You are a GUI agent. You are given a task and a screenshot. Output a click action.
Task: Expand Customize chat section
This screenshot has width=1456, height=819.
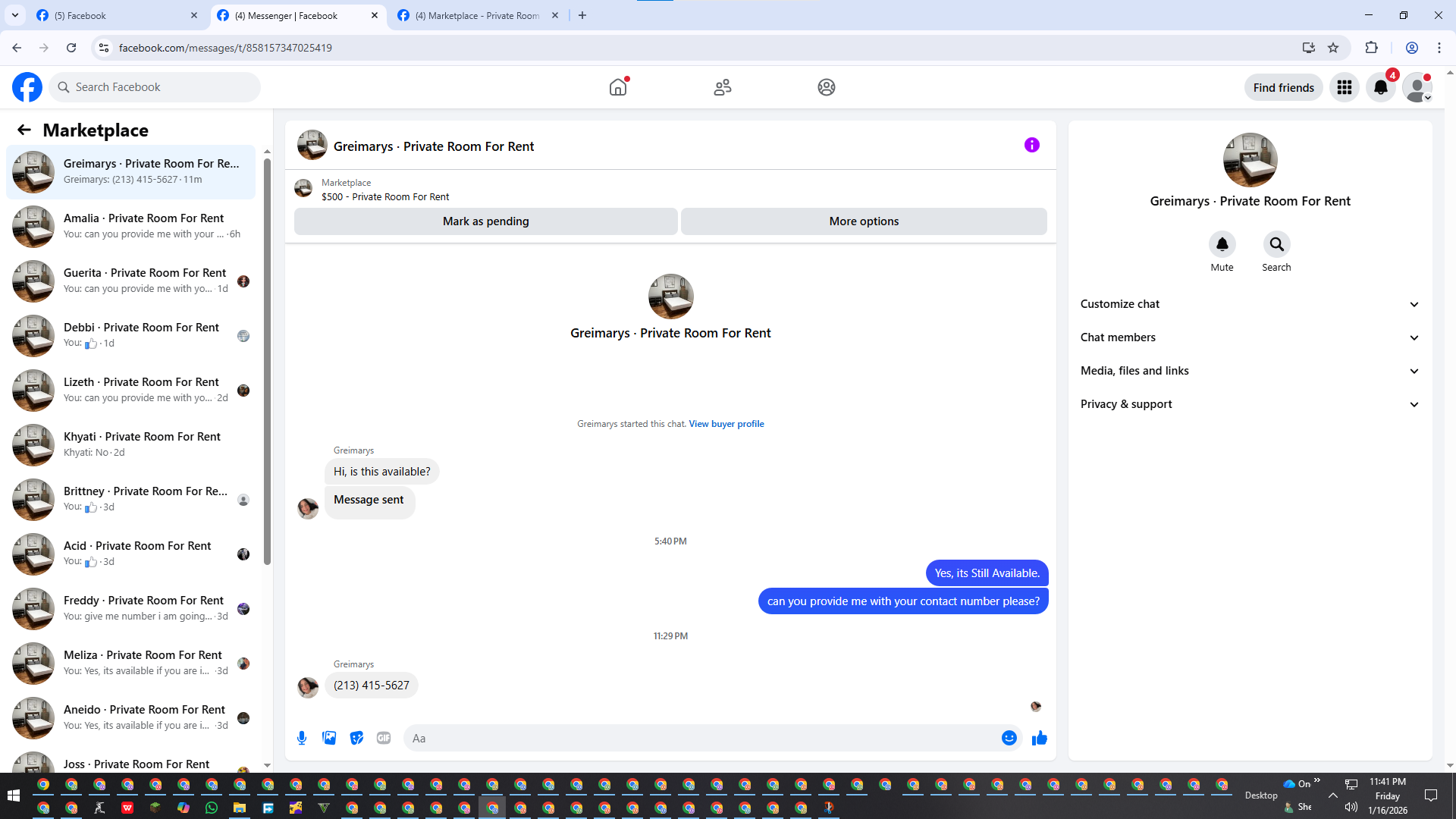[x=1249, y=304]
